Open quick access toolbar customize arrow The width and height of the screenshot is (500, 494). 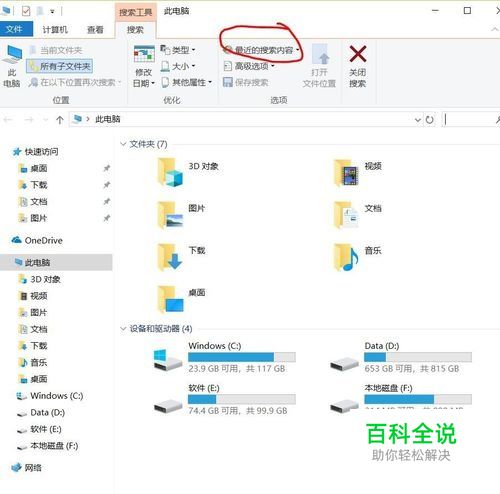[x=52, y=12]
